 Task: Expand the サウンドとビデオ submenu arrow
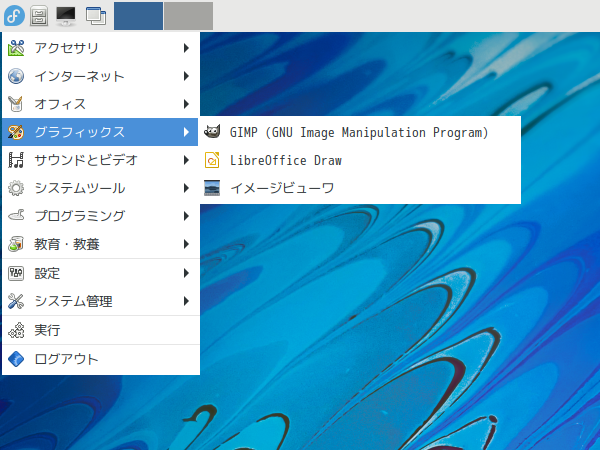click(186, 160)
